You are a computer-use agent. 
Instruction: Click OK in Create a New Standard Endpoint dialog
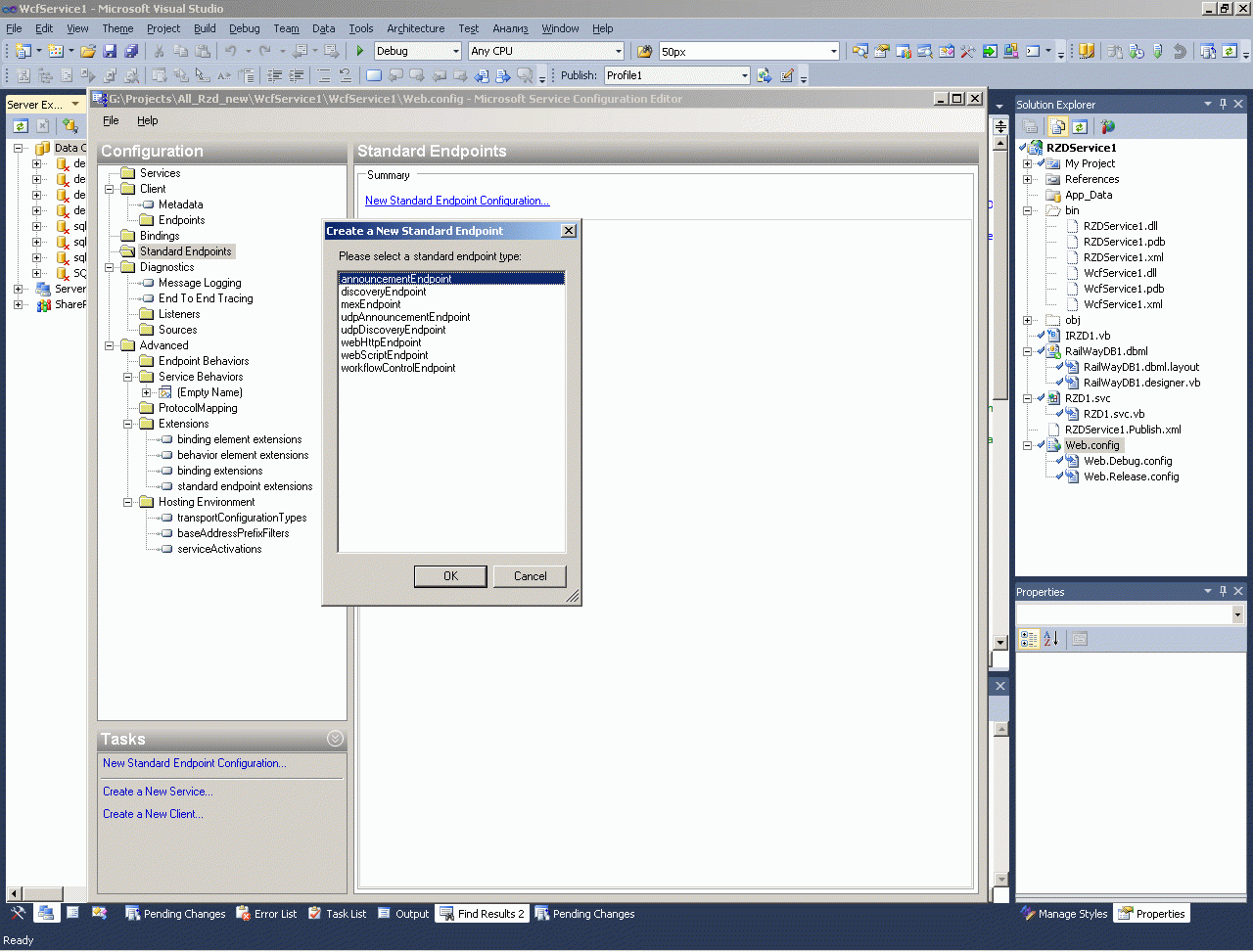pos(450,576)
